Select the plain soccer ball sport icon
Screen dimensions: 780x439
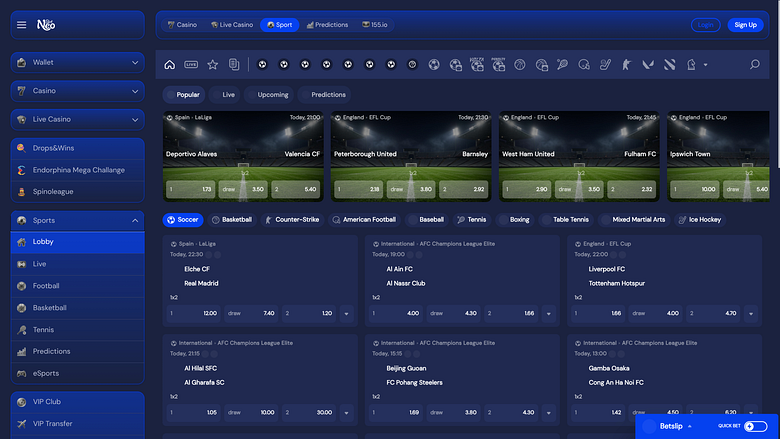[434, 65]
